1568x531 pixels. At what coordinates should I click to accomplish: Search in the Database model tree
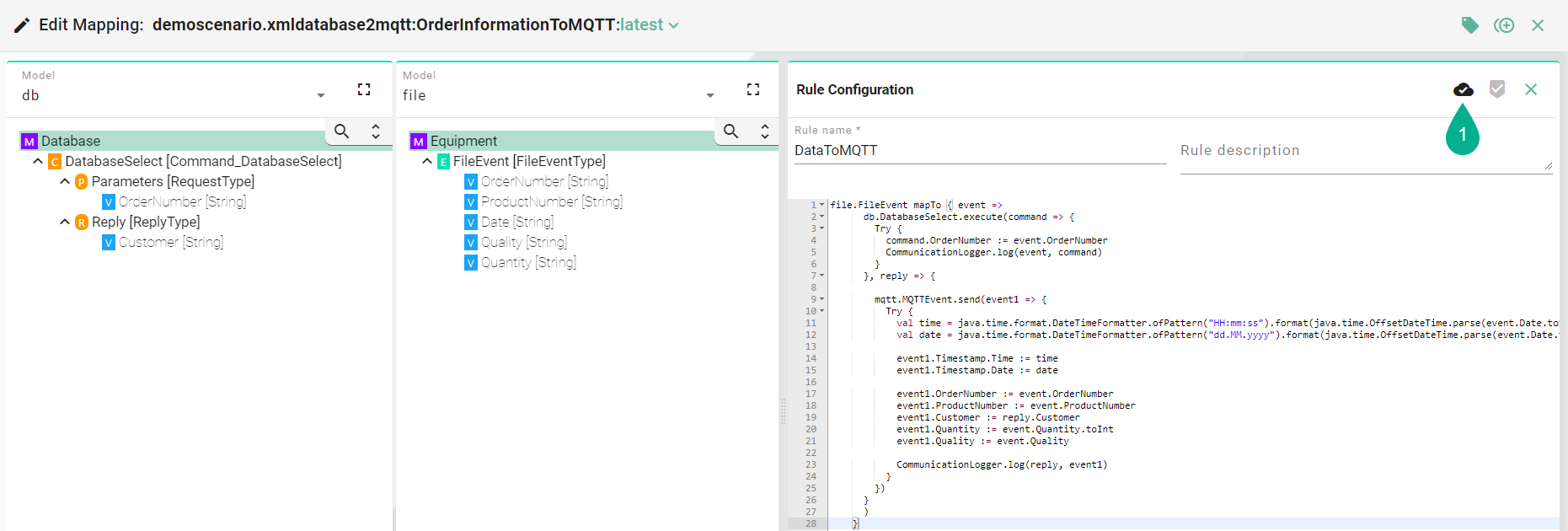341,131
